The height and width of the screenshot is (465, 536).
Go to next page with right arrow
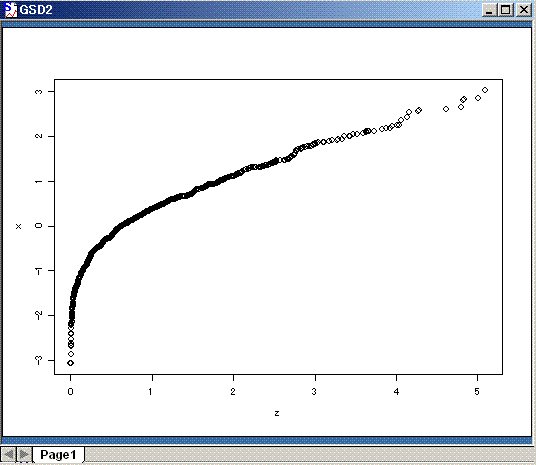[24, 454]
